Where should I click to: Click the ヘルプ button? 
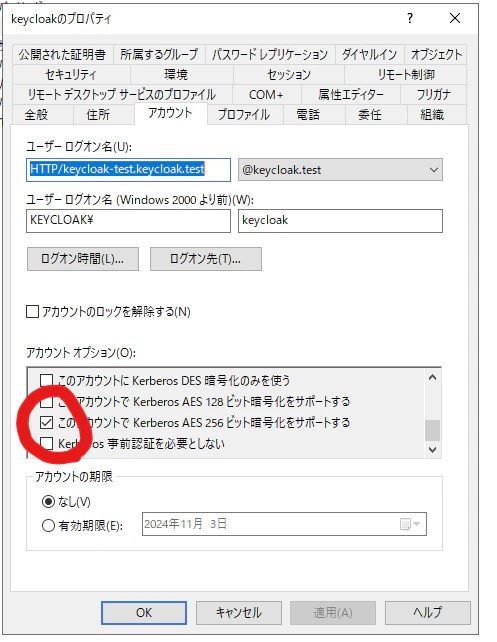[x=428, y=613]
